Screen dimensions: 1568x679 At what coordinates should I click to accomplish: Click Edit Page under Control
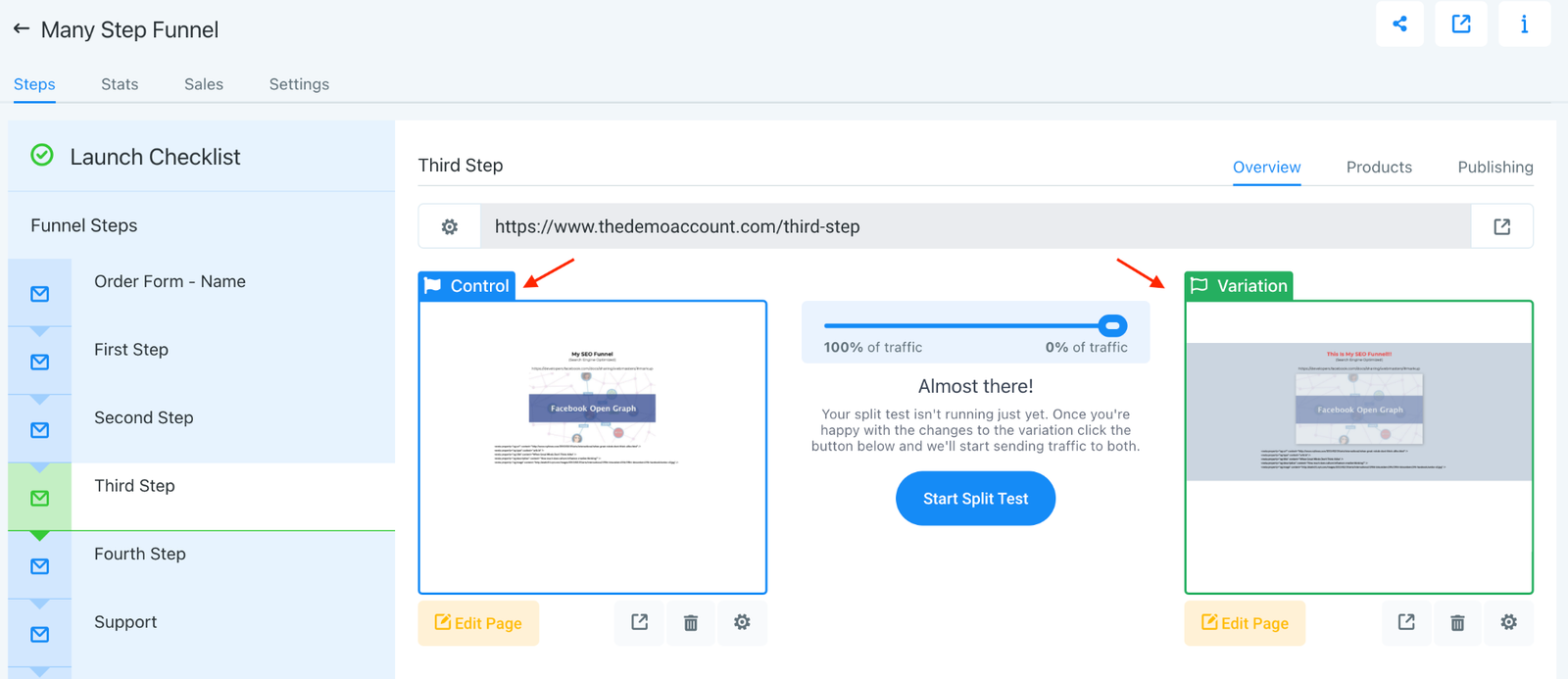(478, 623)
